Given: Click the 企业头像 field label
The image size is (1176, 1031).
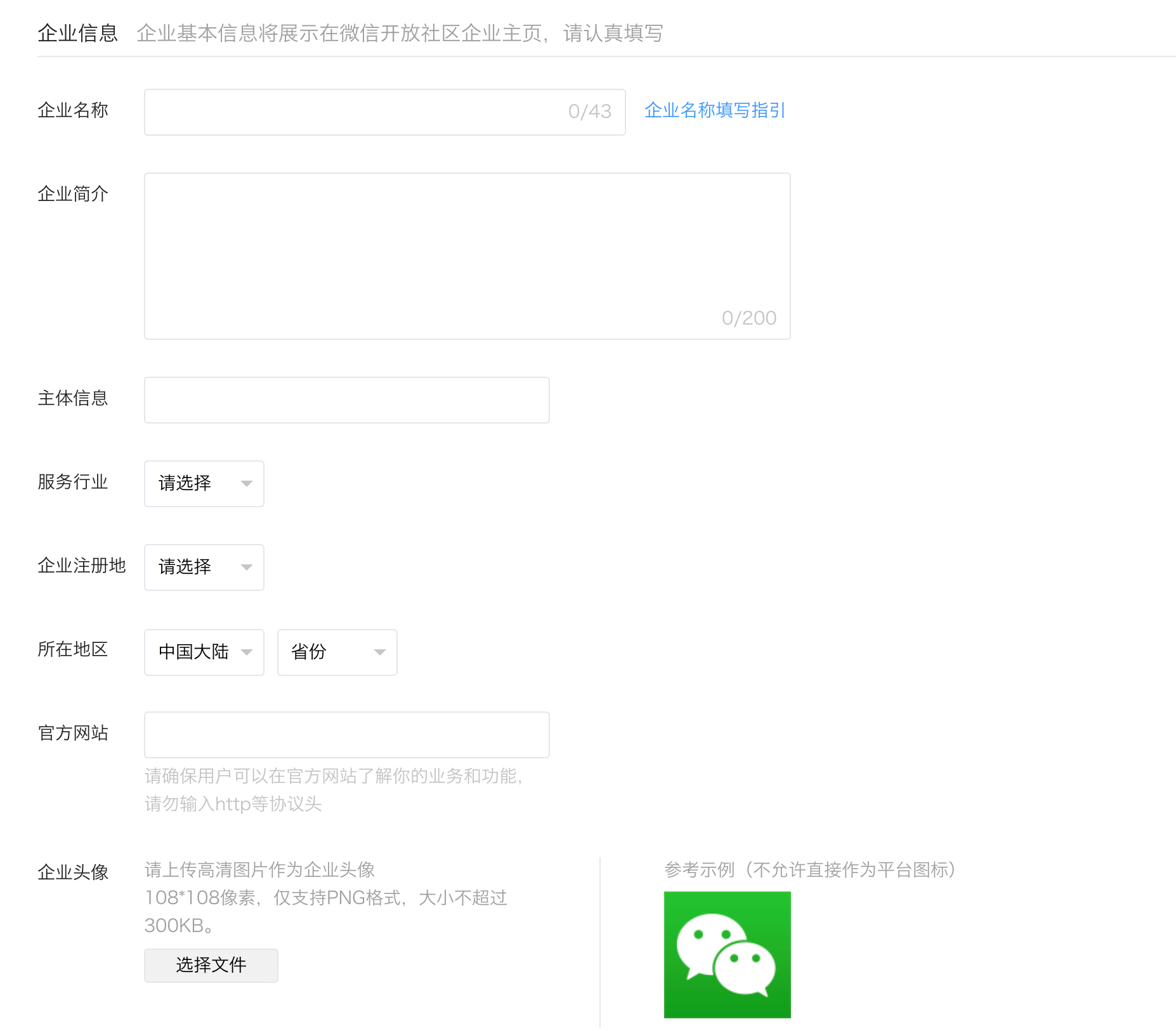Looking at the screenshot, I should coord(73,872).
